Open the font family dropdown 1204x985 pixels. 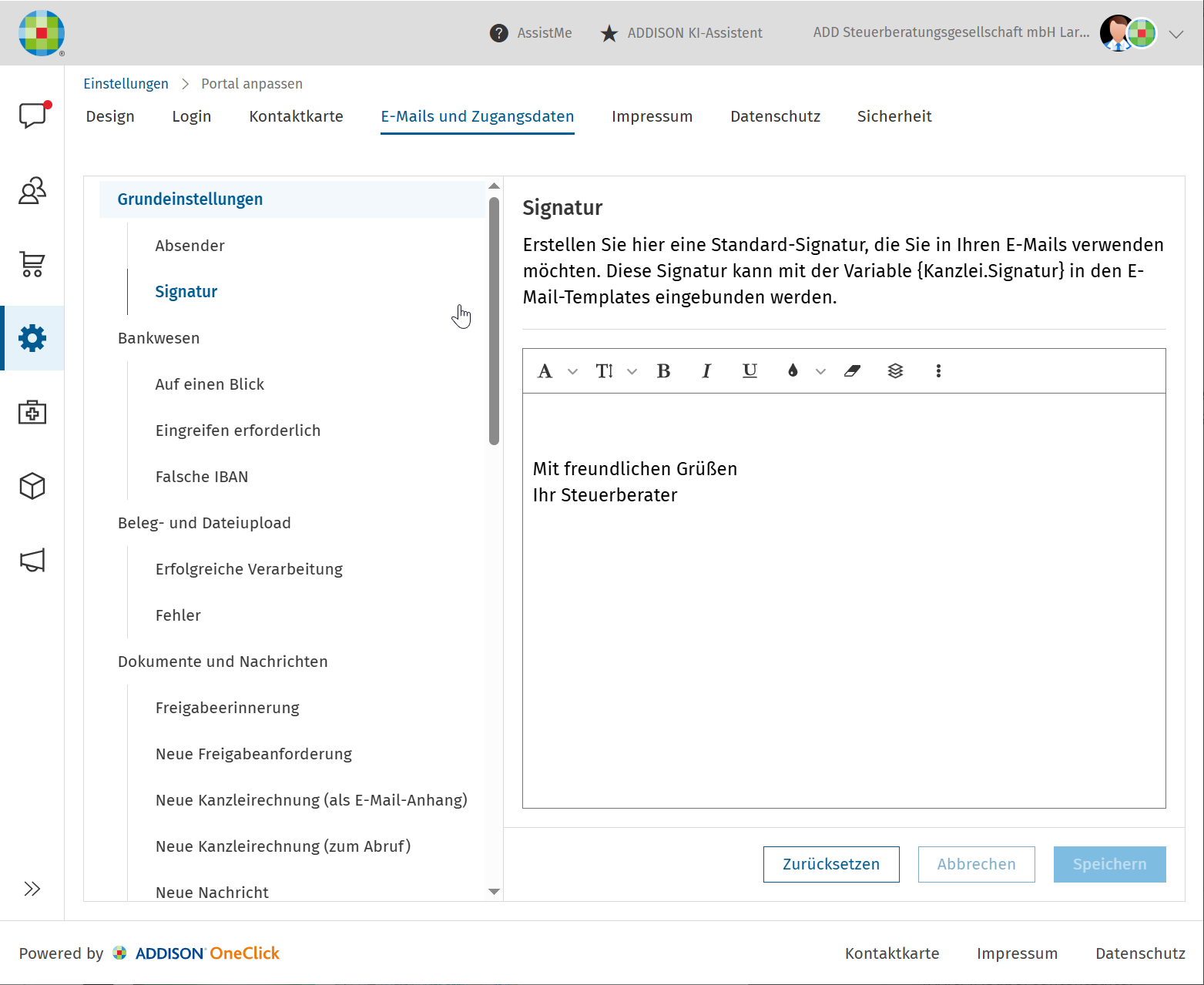557,371
